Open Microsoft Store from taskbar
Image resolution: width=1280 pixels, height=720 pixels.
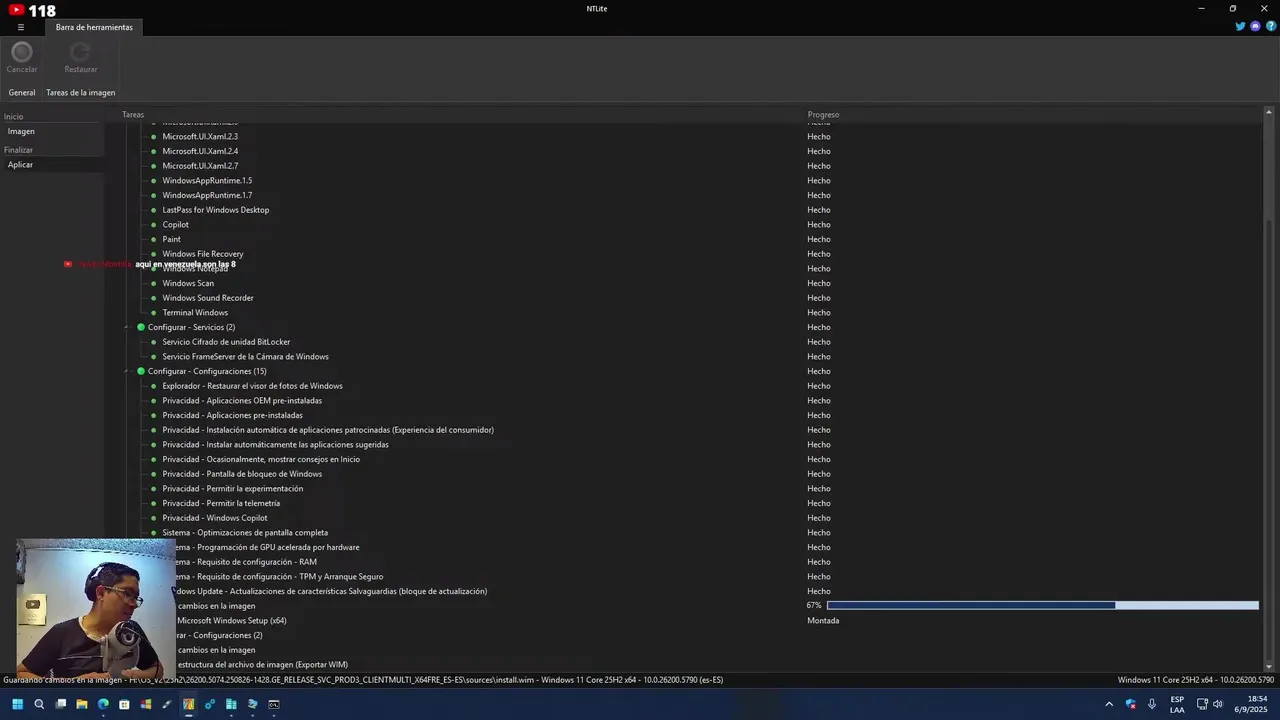(x=124, y=704)
